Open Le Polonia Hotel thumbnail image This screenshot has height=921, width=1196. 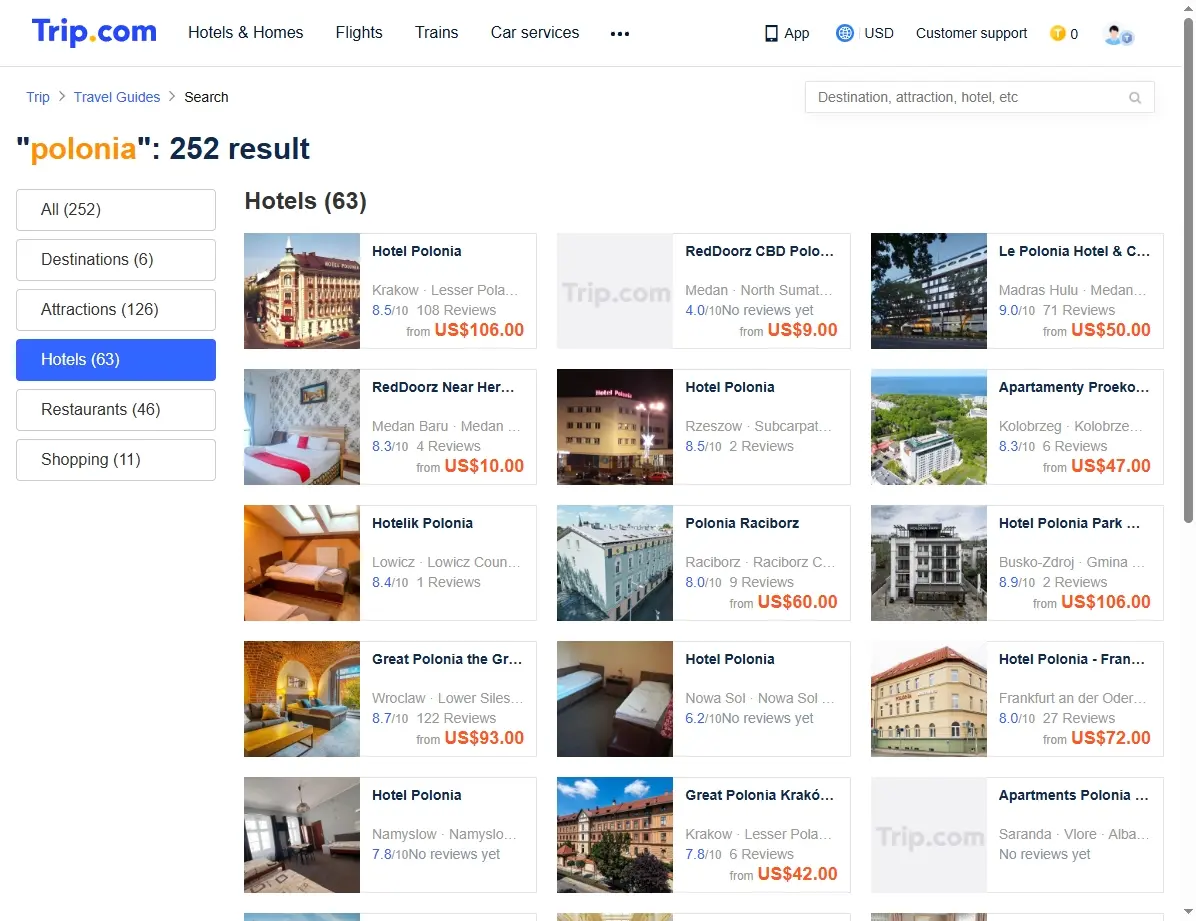click(x=928, y=291)
